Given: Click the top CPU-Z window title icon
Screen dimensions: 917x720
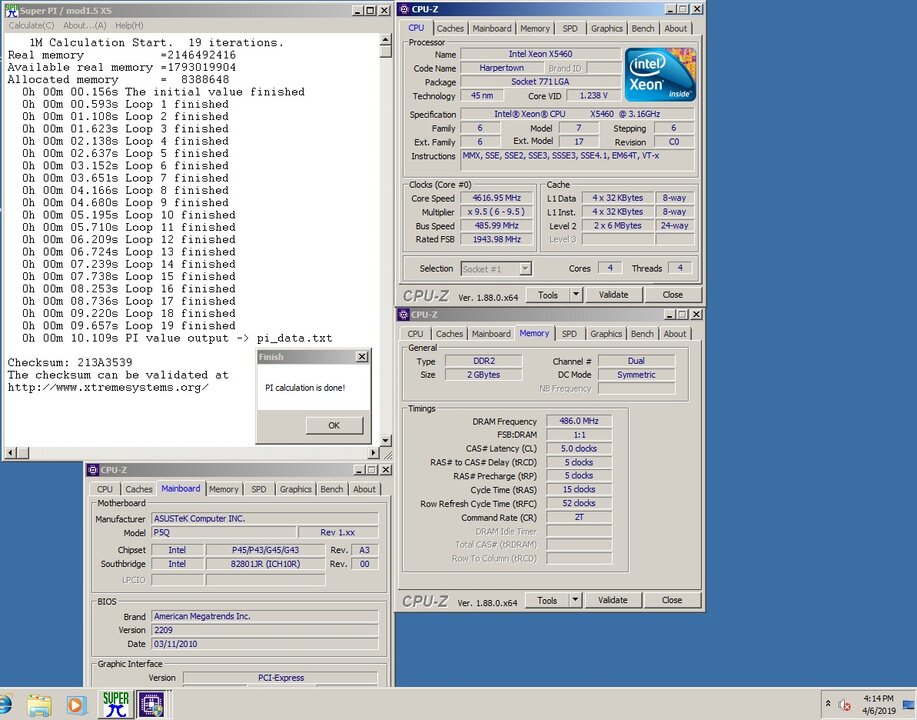Looking at the screenshot, I should 404,9.
